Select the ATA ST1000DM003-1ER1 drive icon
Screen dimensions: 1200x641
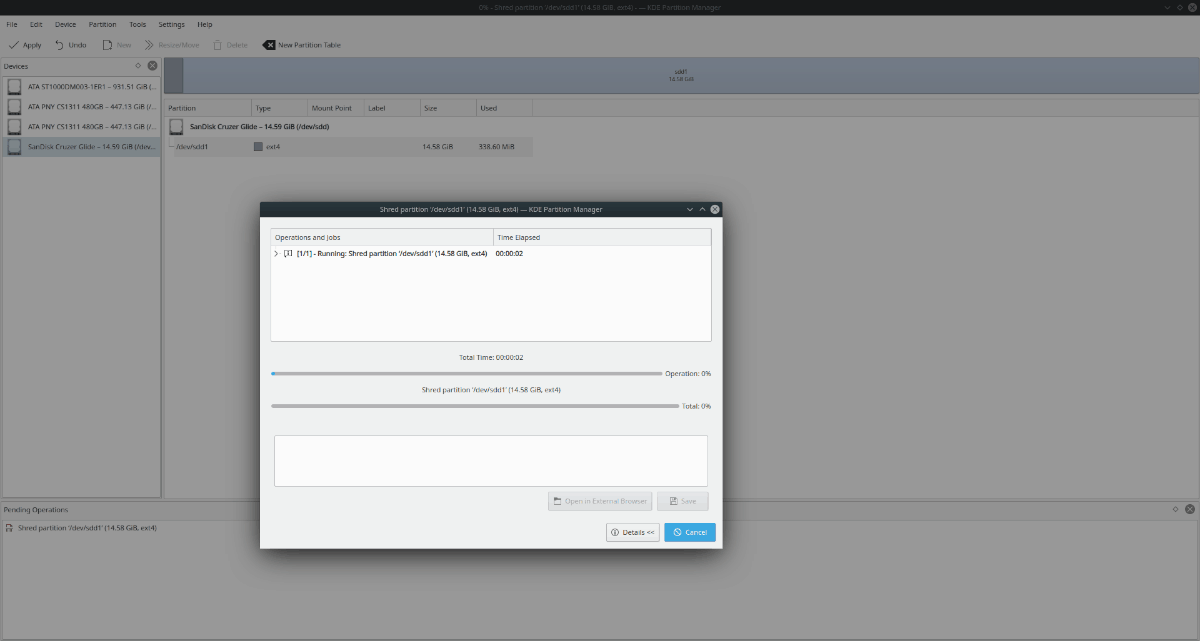coord(13,86)
